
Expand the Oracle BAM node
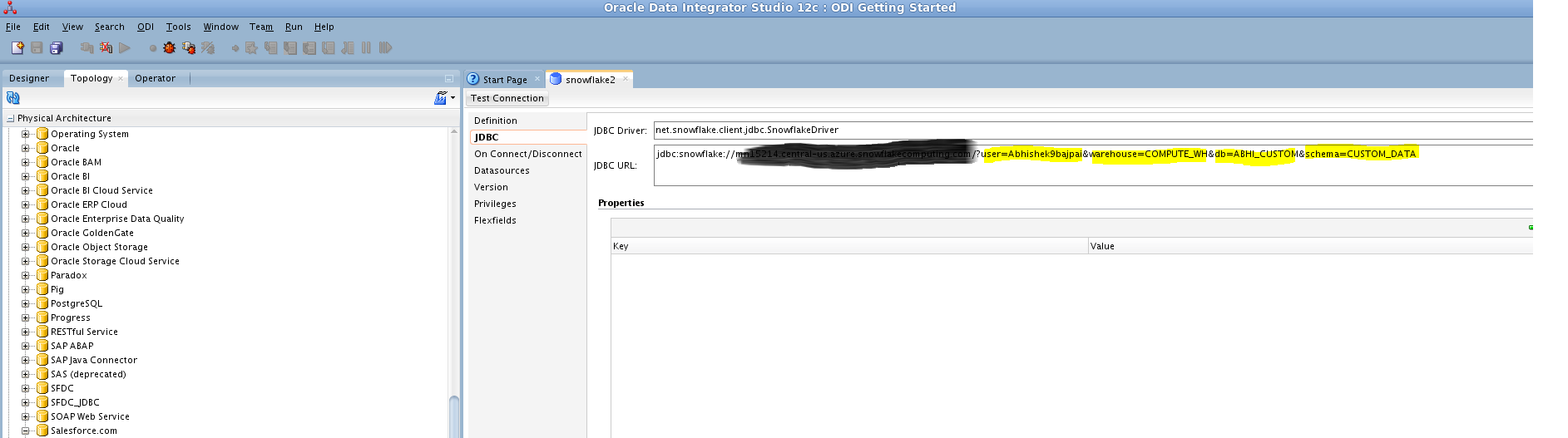pyautogui.click(x=26, y=162)
